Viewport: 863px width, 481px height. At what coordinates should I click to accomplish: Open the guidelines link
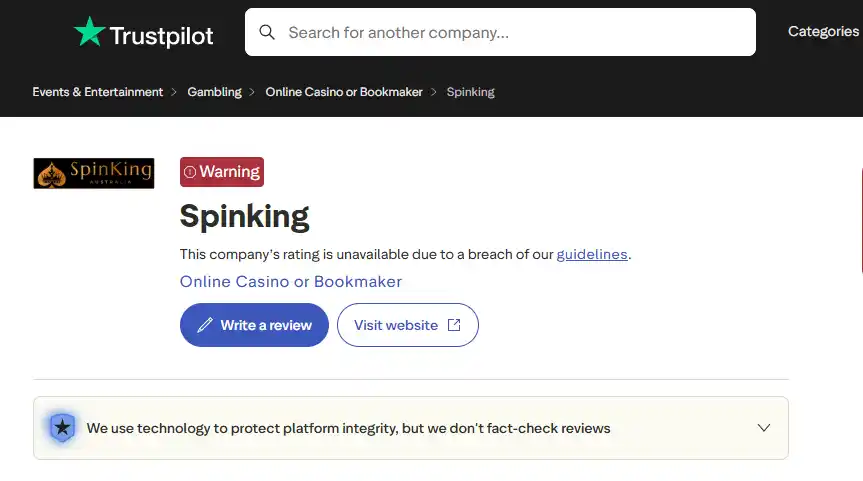coord(592,254)
